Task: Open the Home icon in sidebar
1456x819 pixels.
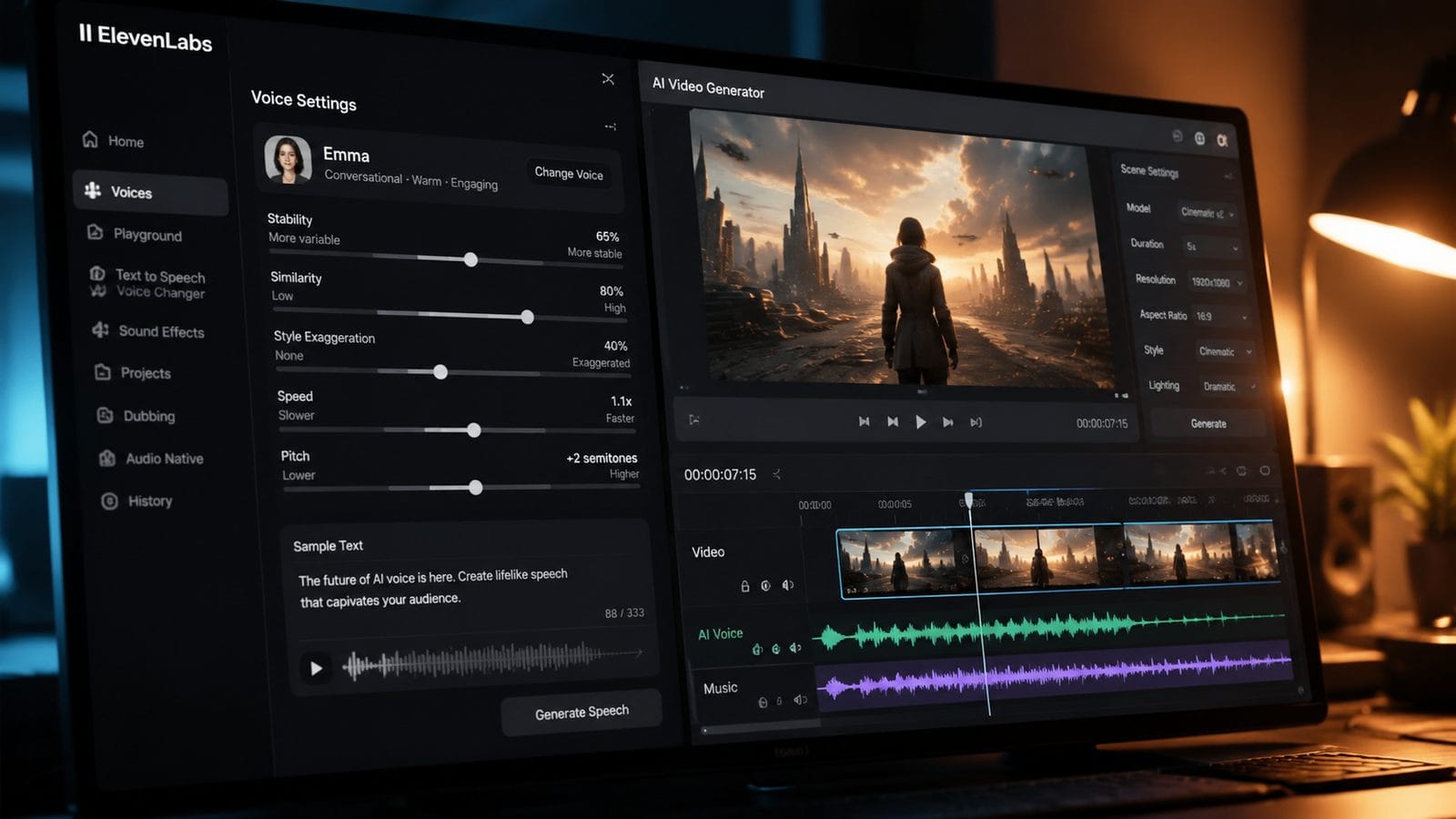Action: tap(90, 139)
